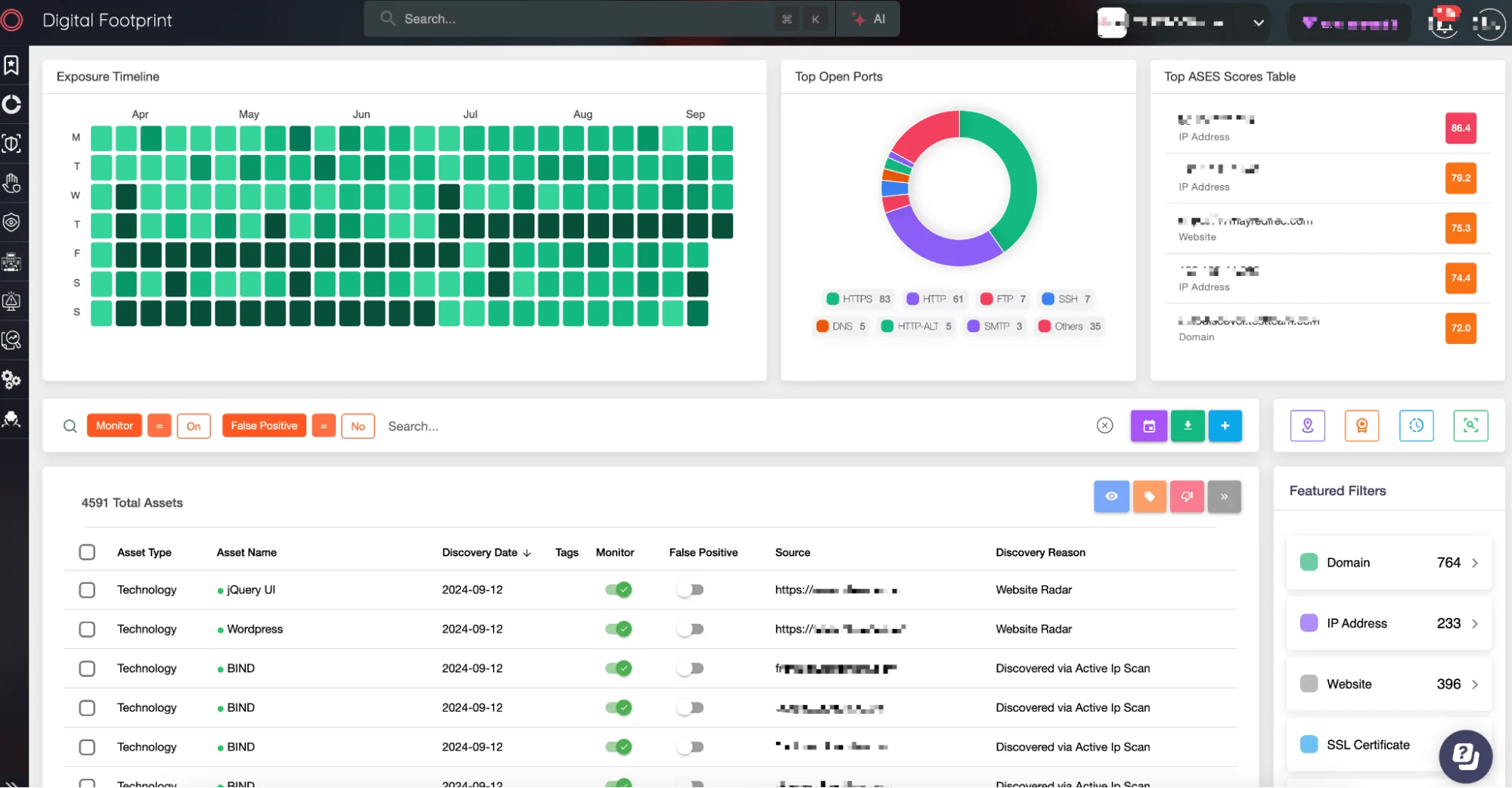Click the orange tag action button
Viewport: 1512px width, 788px height.
(1149, 497)
